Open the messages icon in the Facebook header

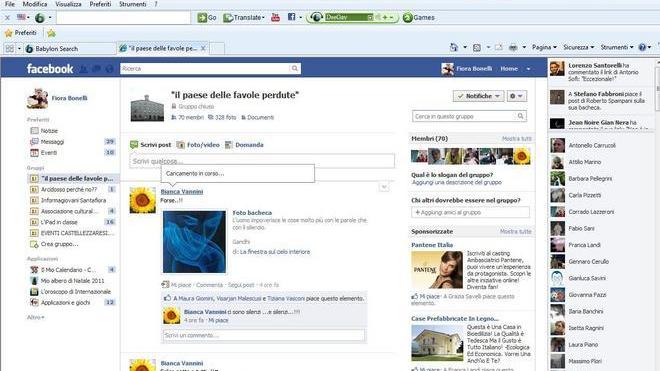96,69
